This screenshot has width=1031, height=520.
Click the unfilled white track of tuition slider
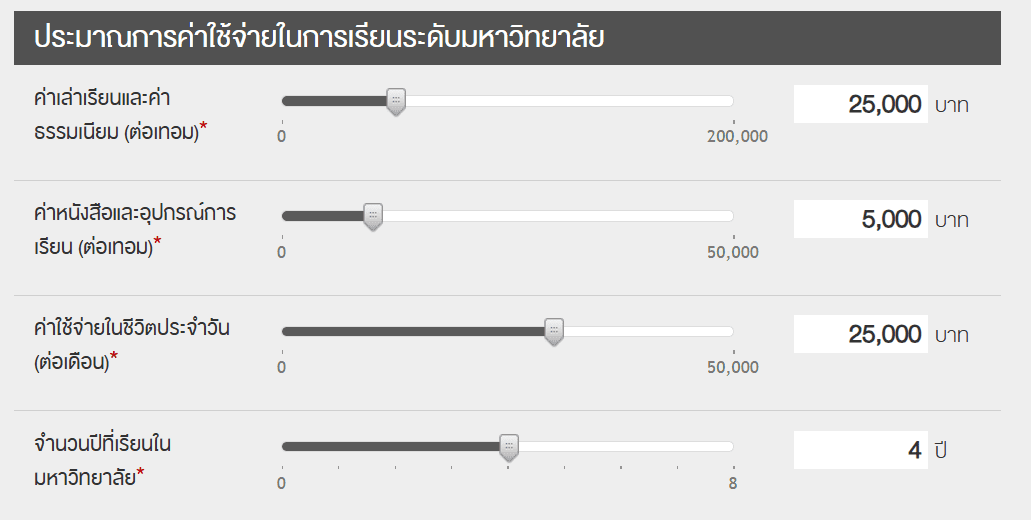(570, 101)
